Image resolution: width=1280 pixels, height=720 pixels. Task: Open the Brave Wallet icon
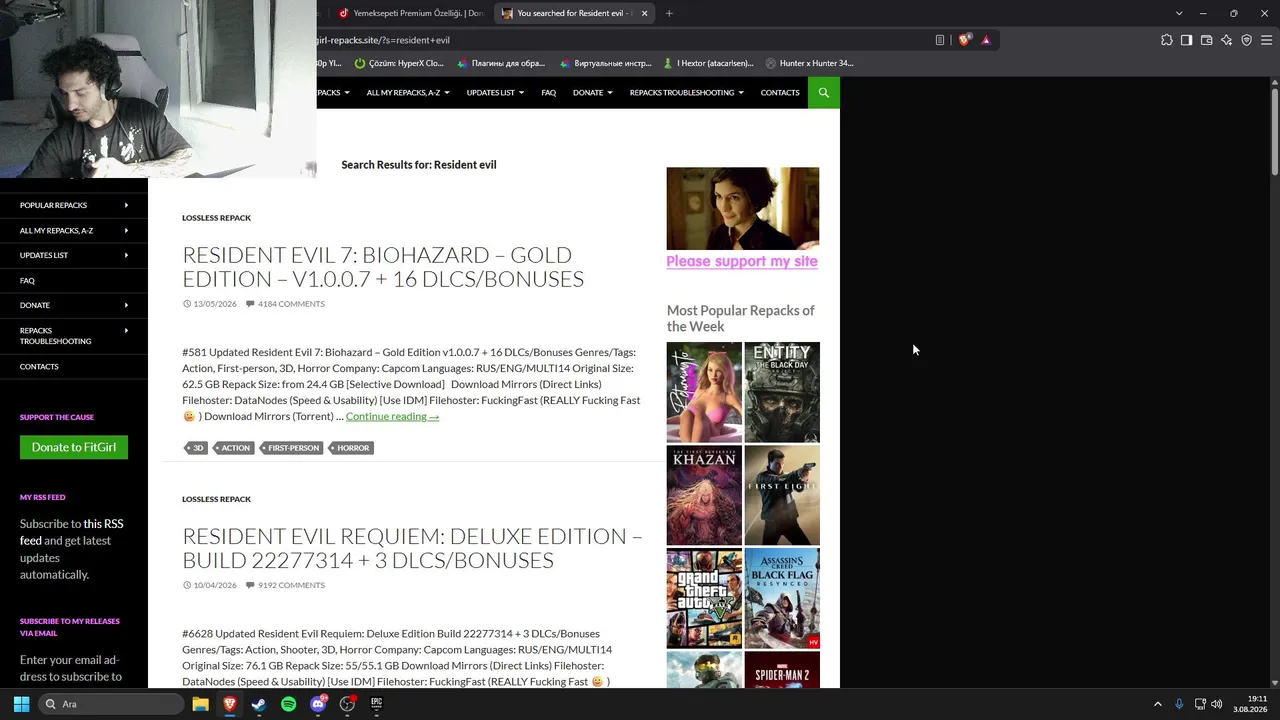point(1207,40)
